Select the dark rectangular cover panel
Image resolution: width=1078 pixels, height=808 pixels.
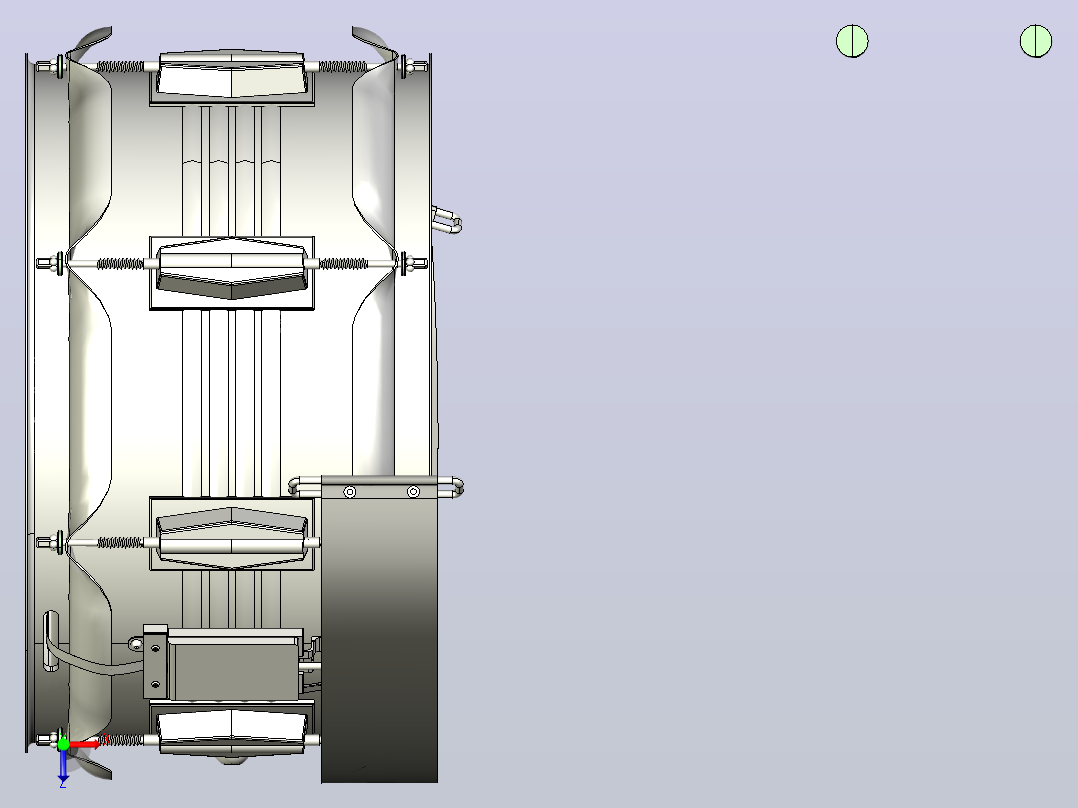pyautogui.click(x=380, y=629)
